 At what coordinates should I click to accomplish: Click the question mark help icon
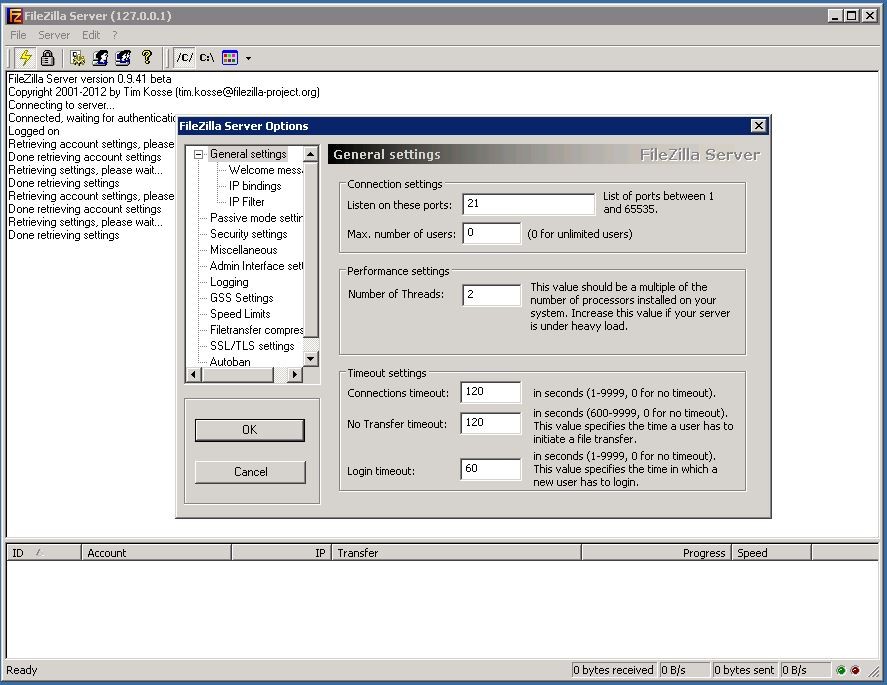pos(147,58)
